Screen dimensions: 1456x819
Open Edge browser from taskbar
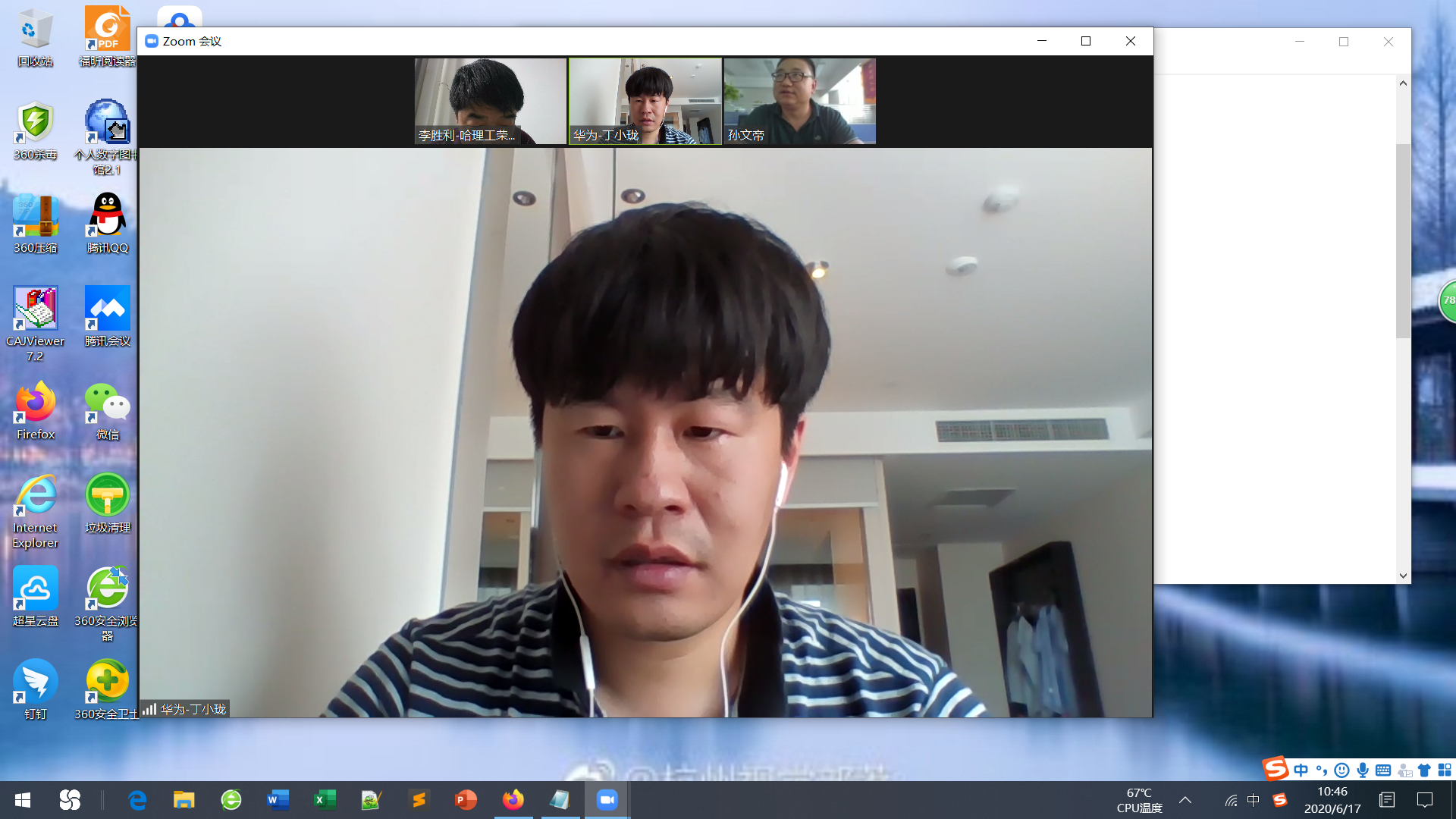tap(137, 800)
